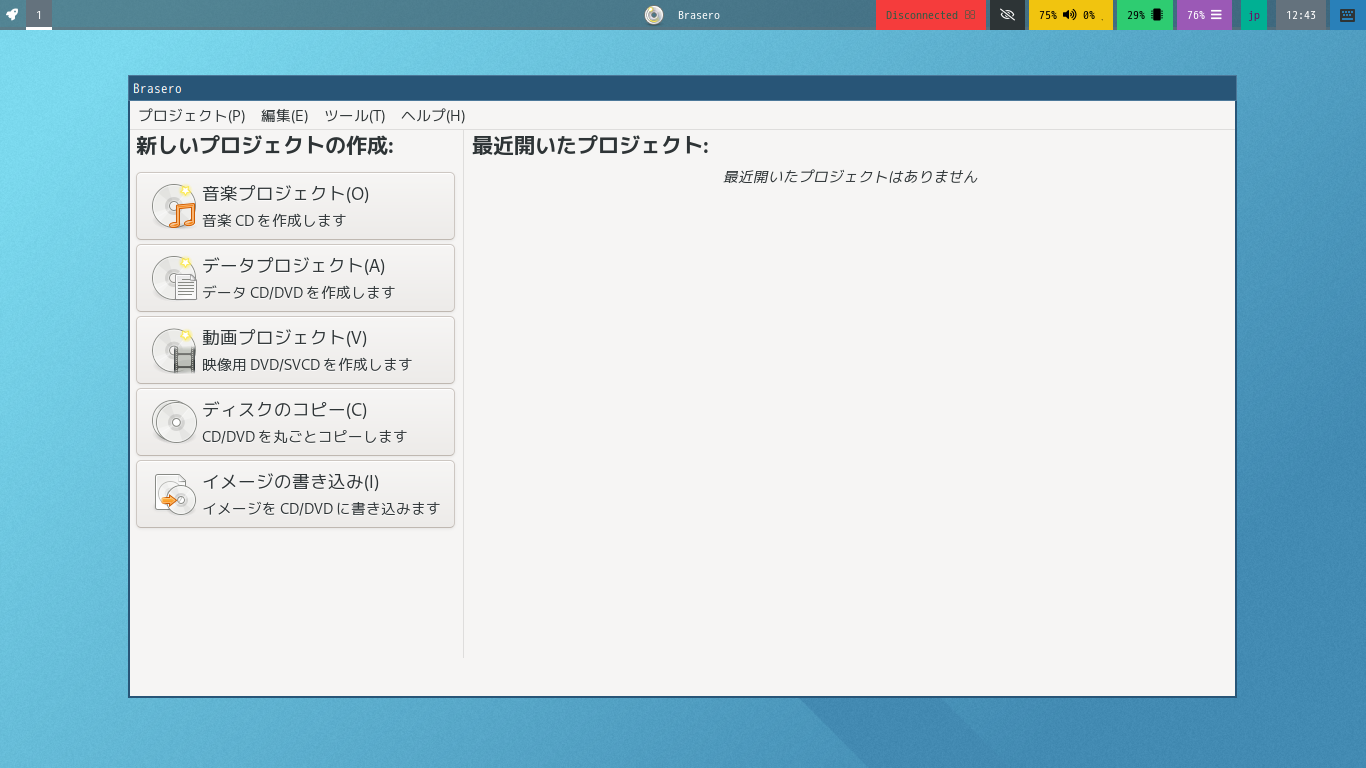Screen dimensions: 1366x768
Task: Click the 12:43 clock in panel
Action: click(1301, 15)
